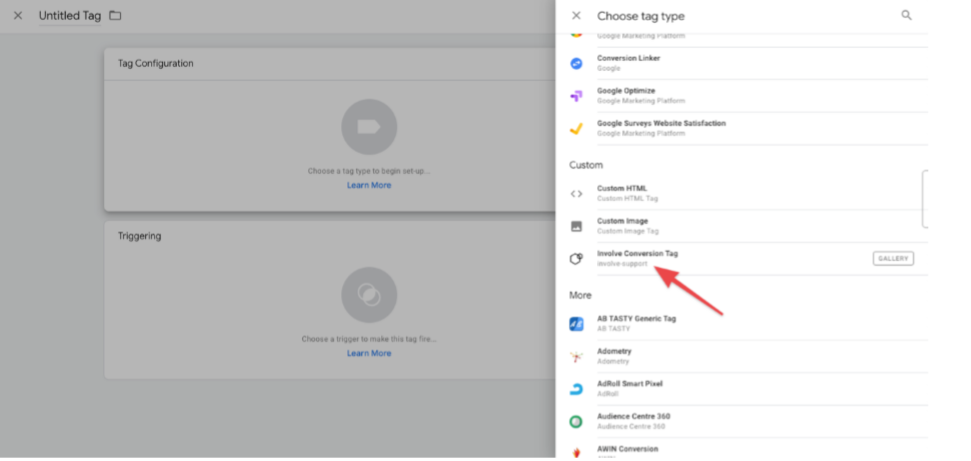Click 'Choose a tag type to begin set-up' text
Viewport: 971px width, 461px height.
pos(369,171)
